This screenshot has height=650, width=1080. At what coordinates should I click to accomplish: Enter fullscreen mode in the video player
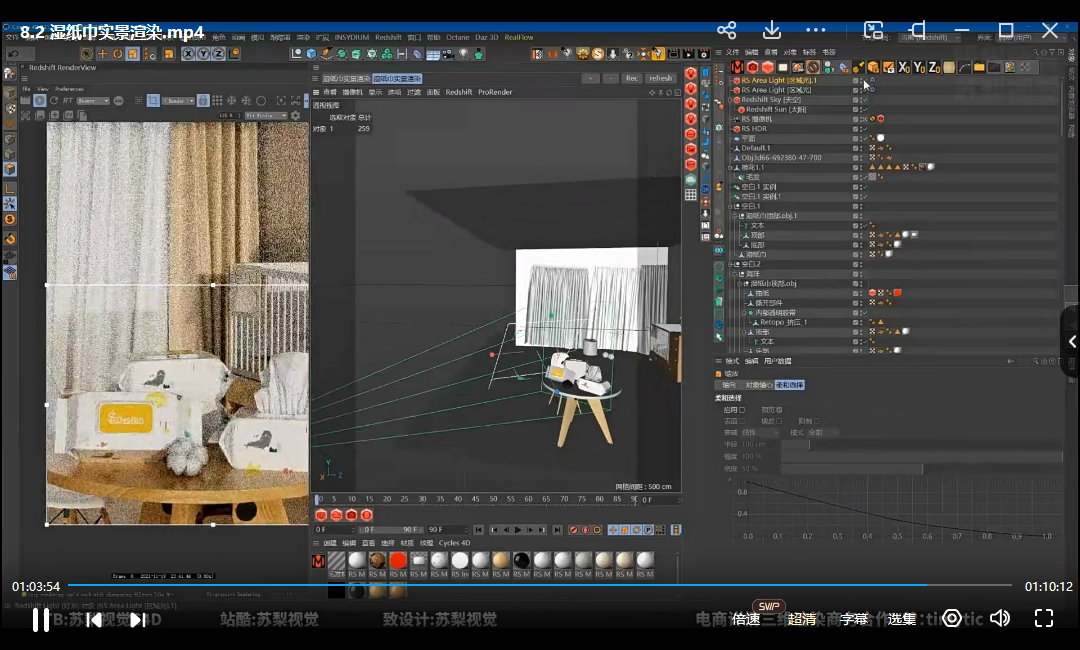1044,618
